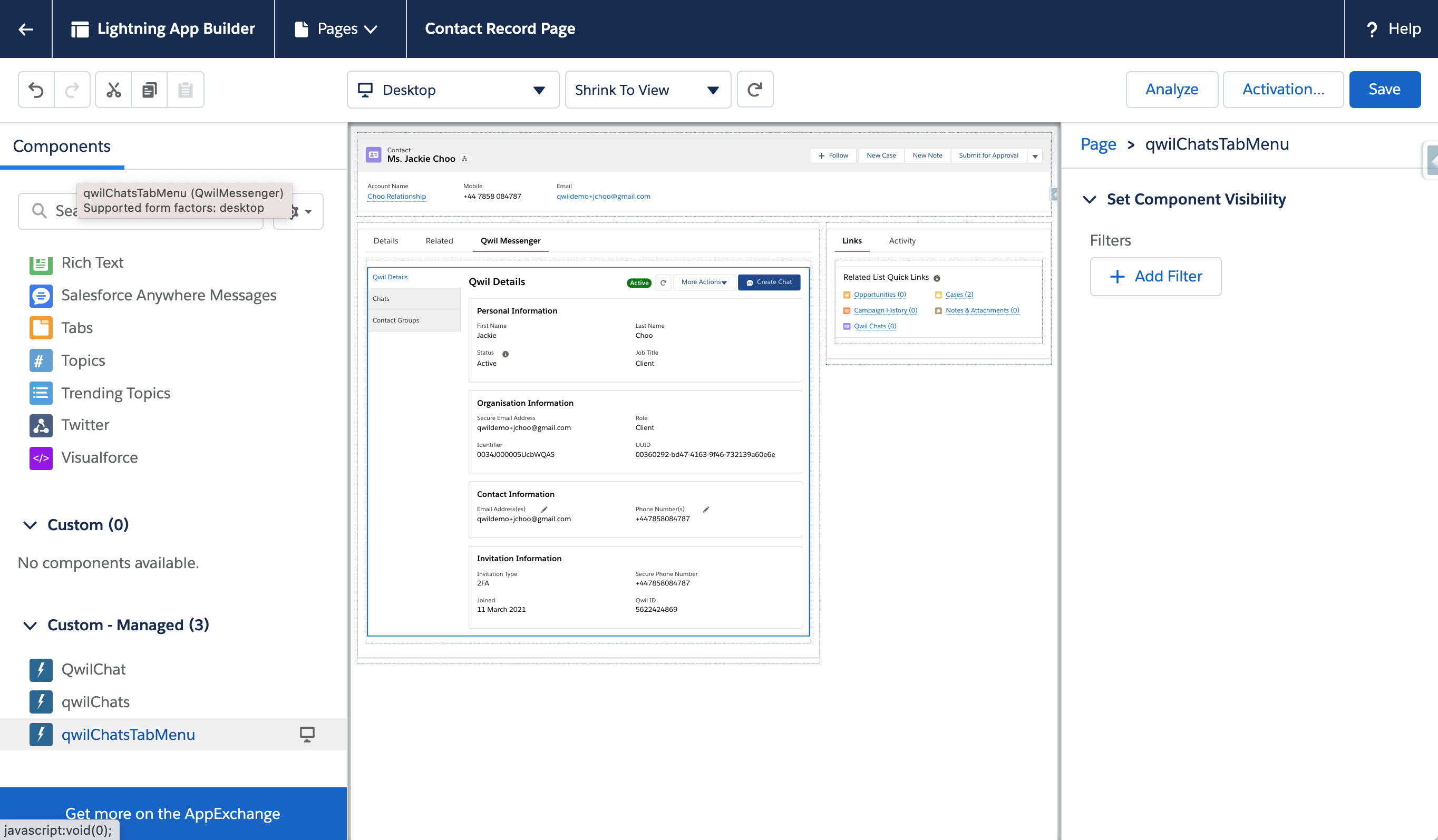Viewport: 1438px width, 840px height.
Task: Click info icon next to Related List Quick Links
Action: tap(937, 278)
